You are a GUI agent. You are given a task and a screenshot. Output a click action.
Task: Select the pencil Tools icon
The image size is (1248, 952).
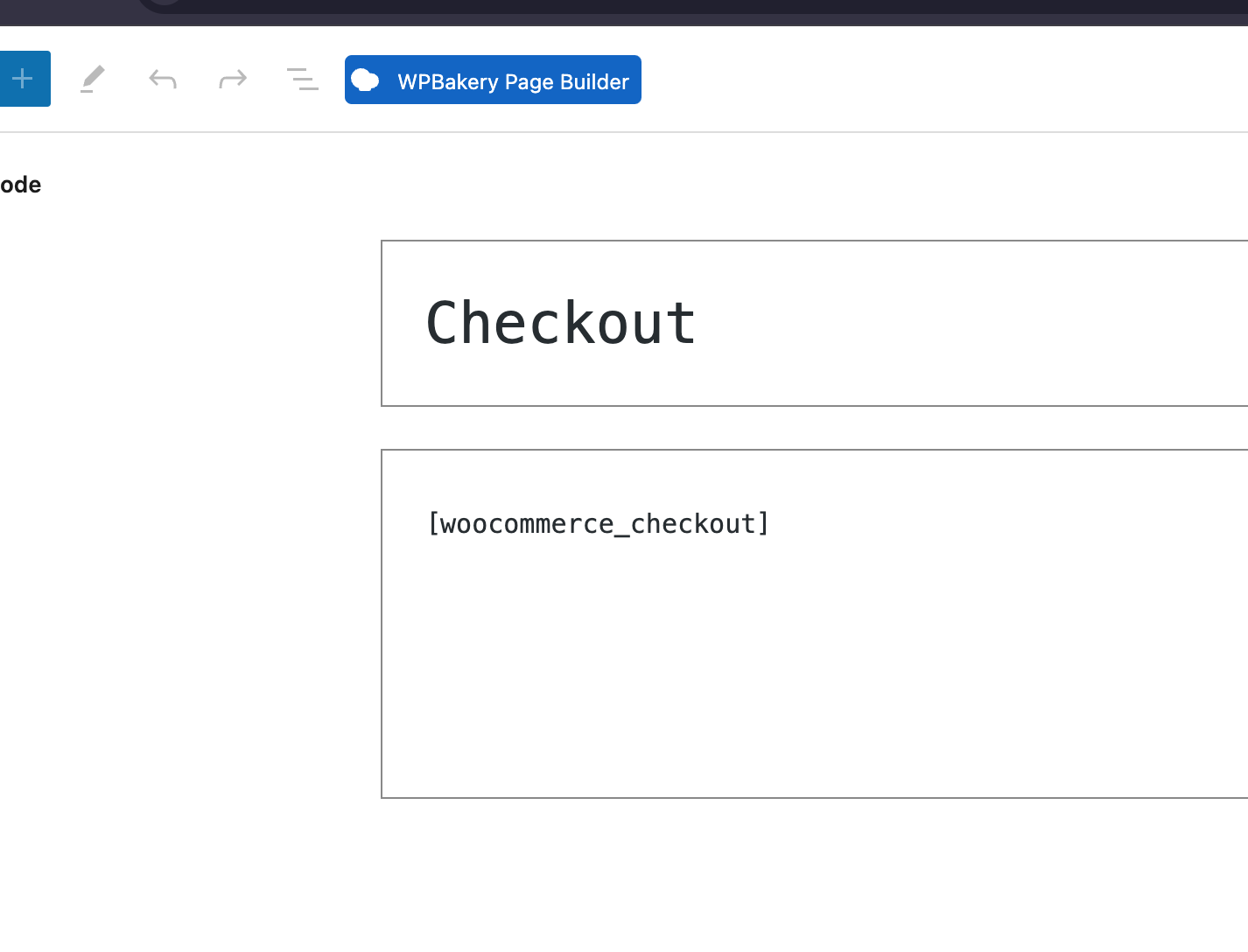tap(93, 79)
